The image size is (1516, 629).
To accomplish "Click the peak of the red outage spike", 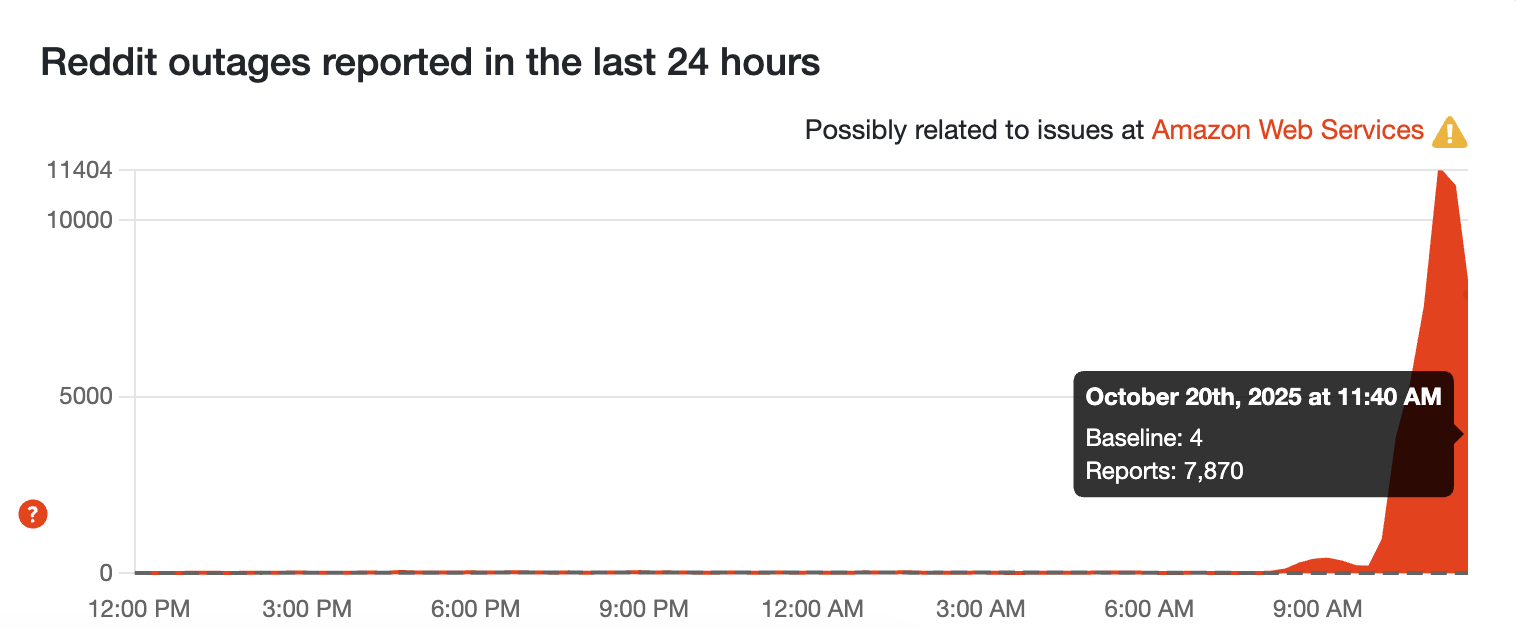I will 1440,173.
